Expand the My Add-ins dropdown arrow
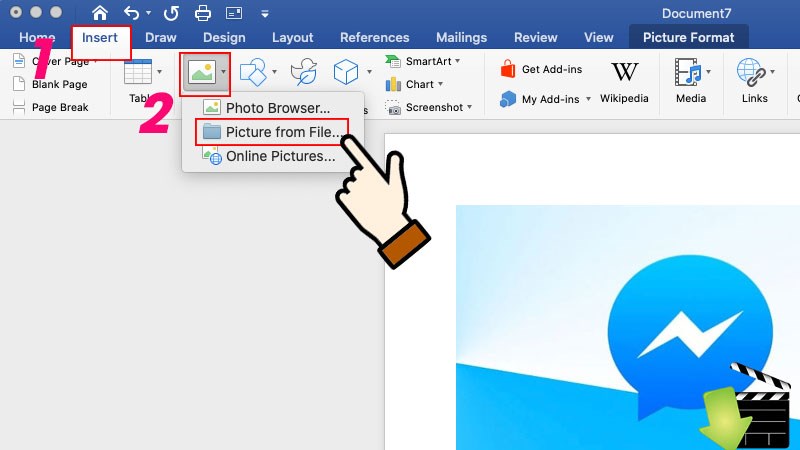Screen dimensions: 800x450 tap(588, 99)
